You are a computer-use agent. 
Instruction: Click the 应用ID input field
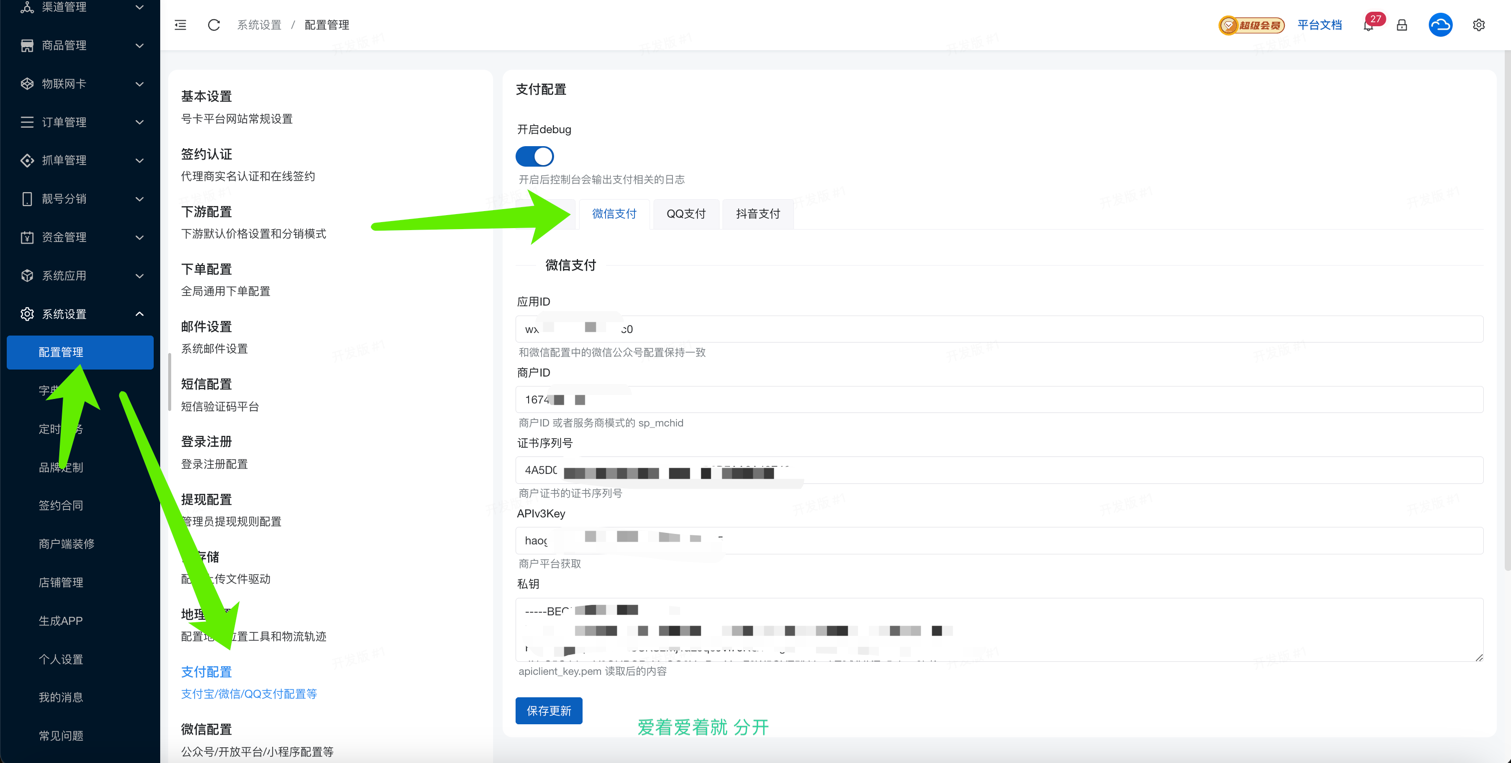[1000, 329]
